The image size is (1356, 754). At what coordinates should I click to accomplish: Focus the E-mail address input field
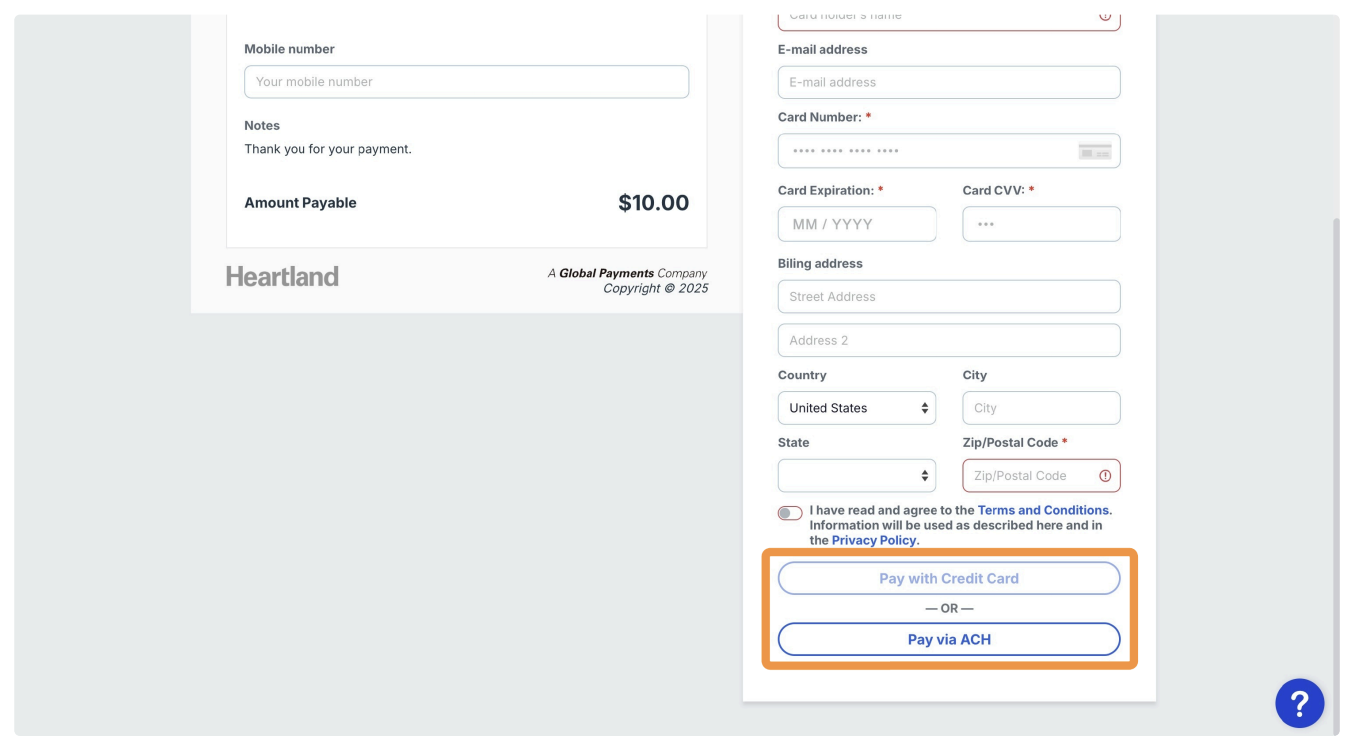coord(948,82)
